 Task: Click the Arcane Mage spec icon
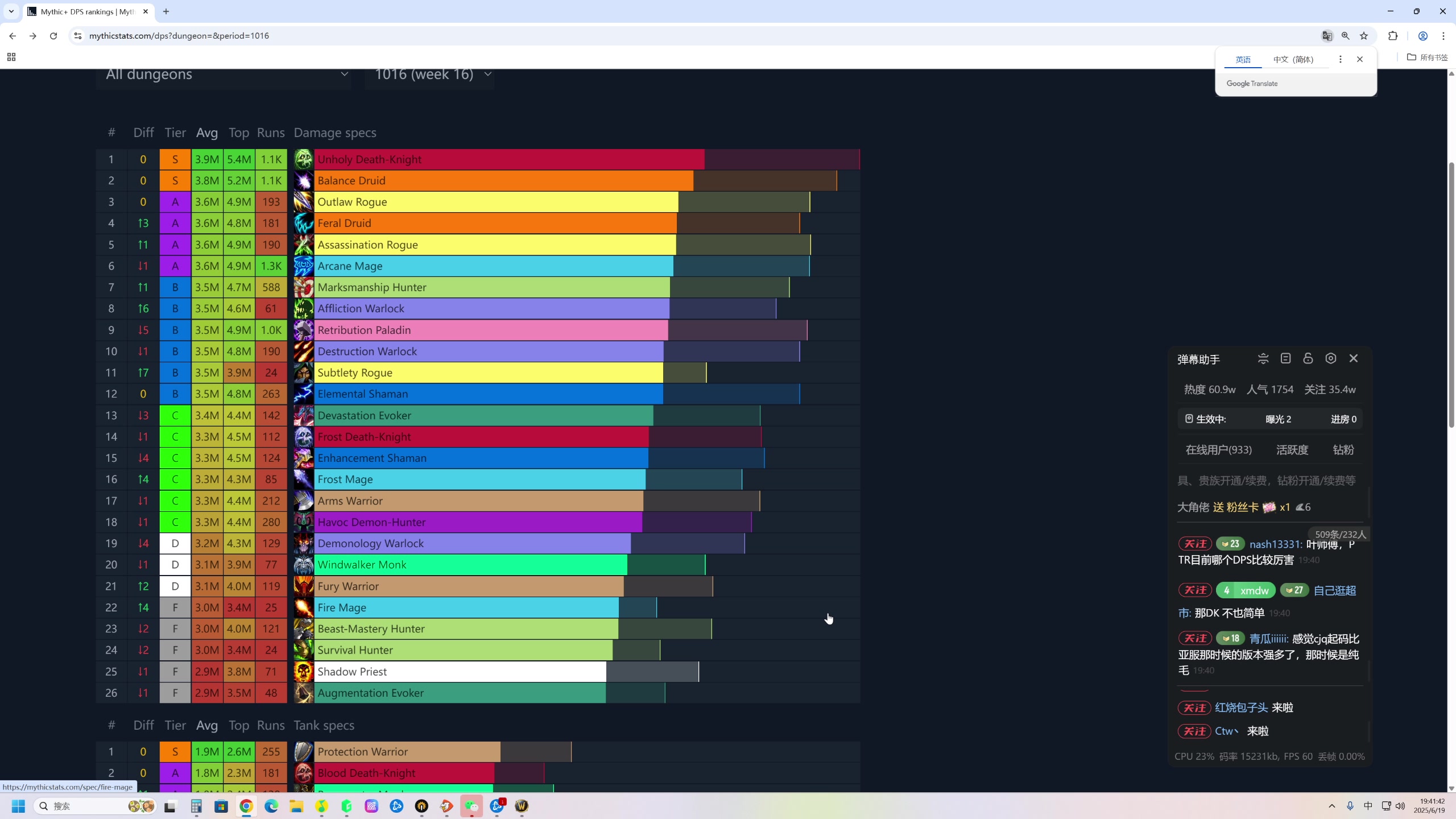(304, 266)
